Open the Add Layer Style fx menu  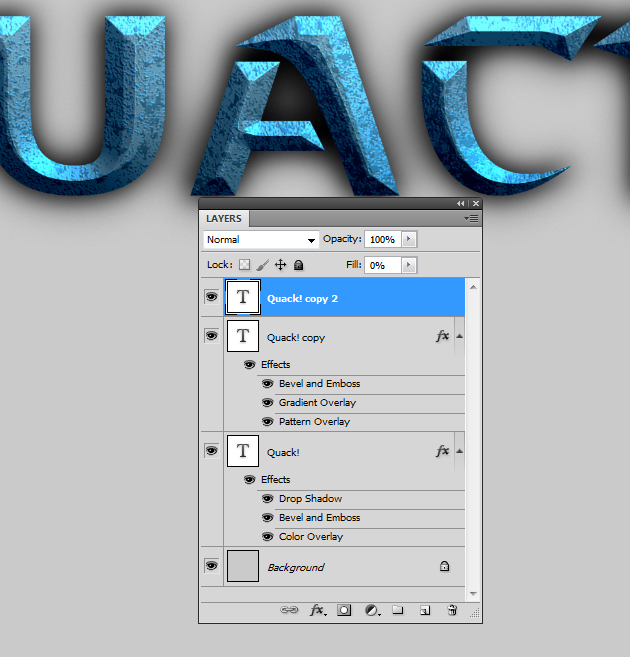click(317, 609)
